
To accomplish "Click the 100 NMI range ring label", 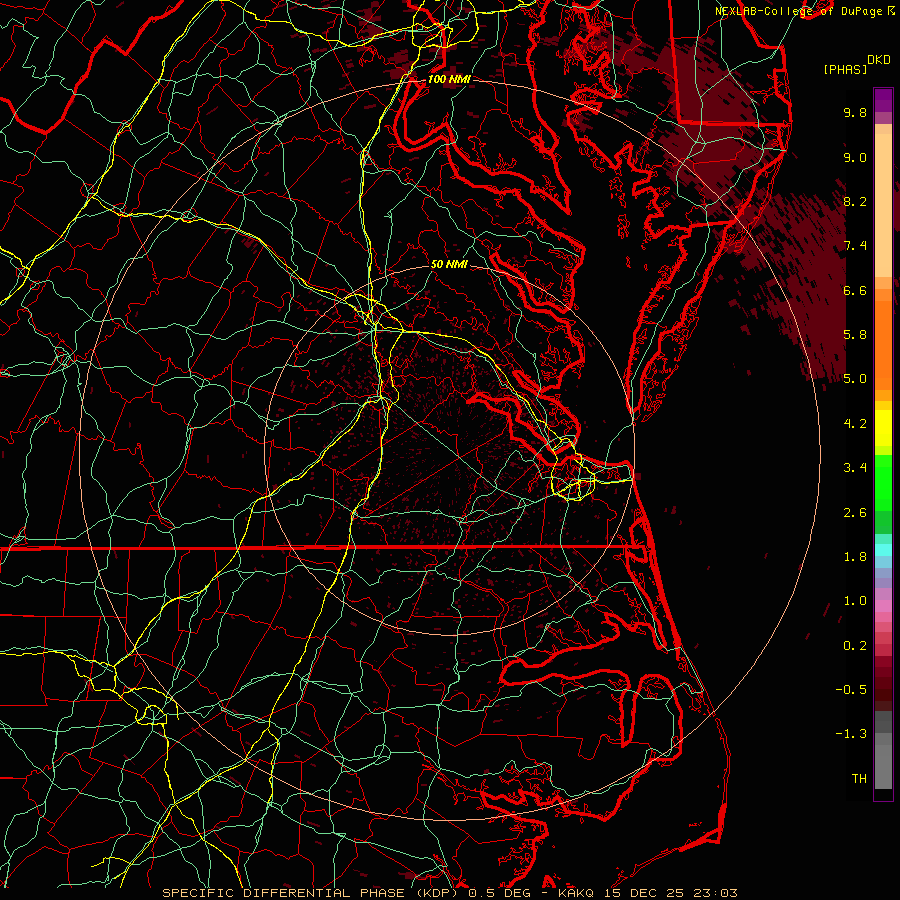I will pyautogui.click(x=449, y=79).
